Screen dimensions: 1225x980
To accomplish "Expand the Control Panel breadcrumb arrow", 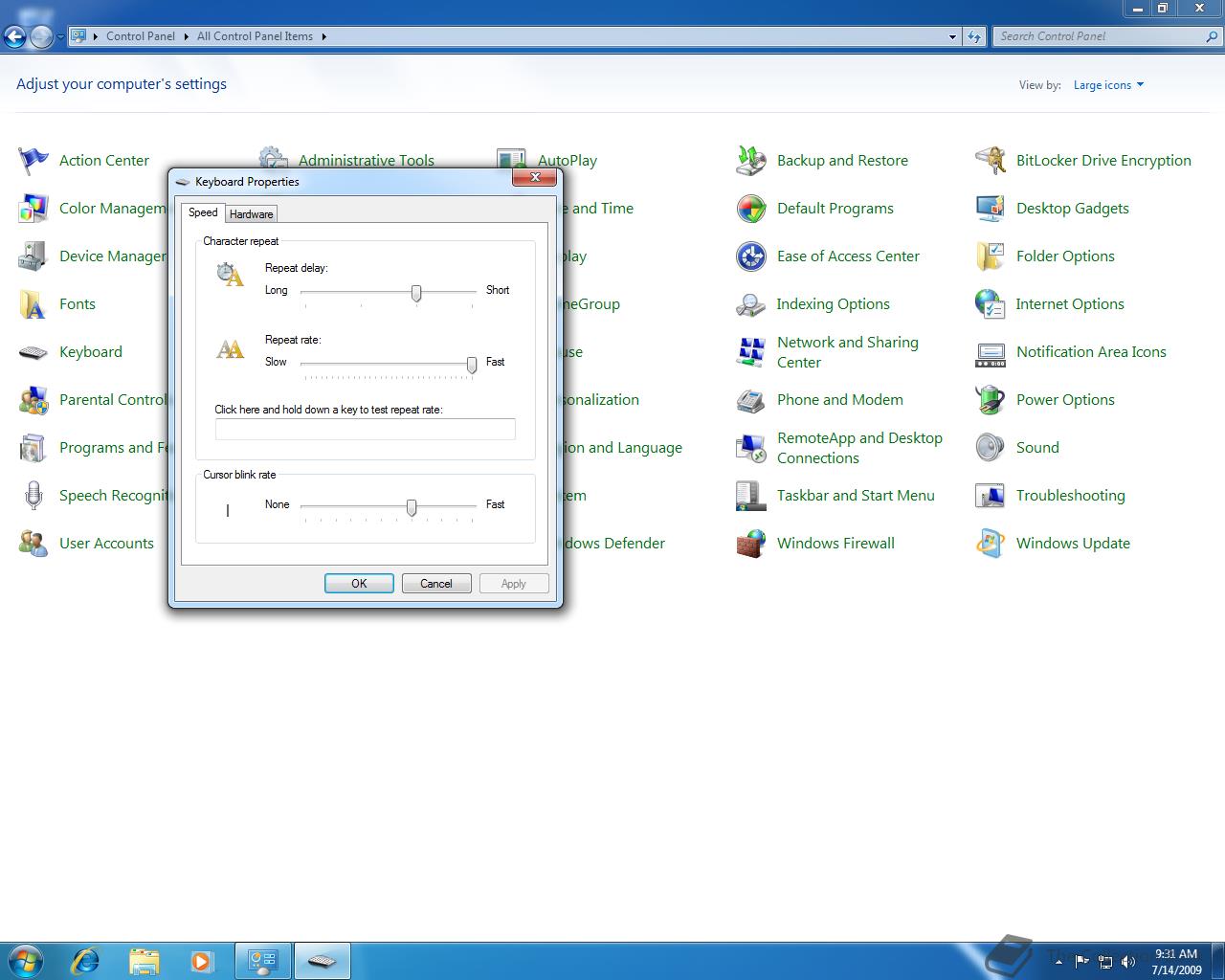I will click(x=186, y=36).
